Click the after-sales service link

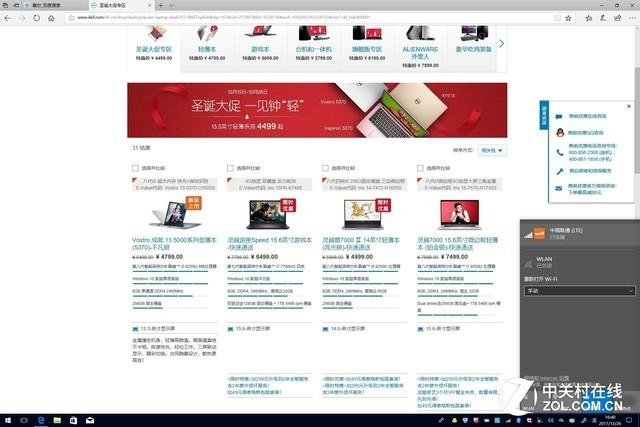590,171
